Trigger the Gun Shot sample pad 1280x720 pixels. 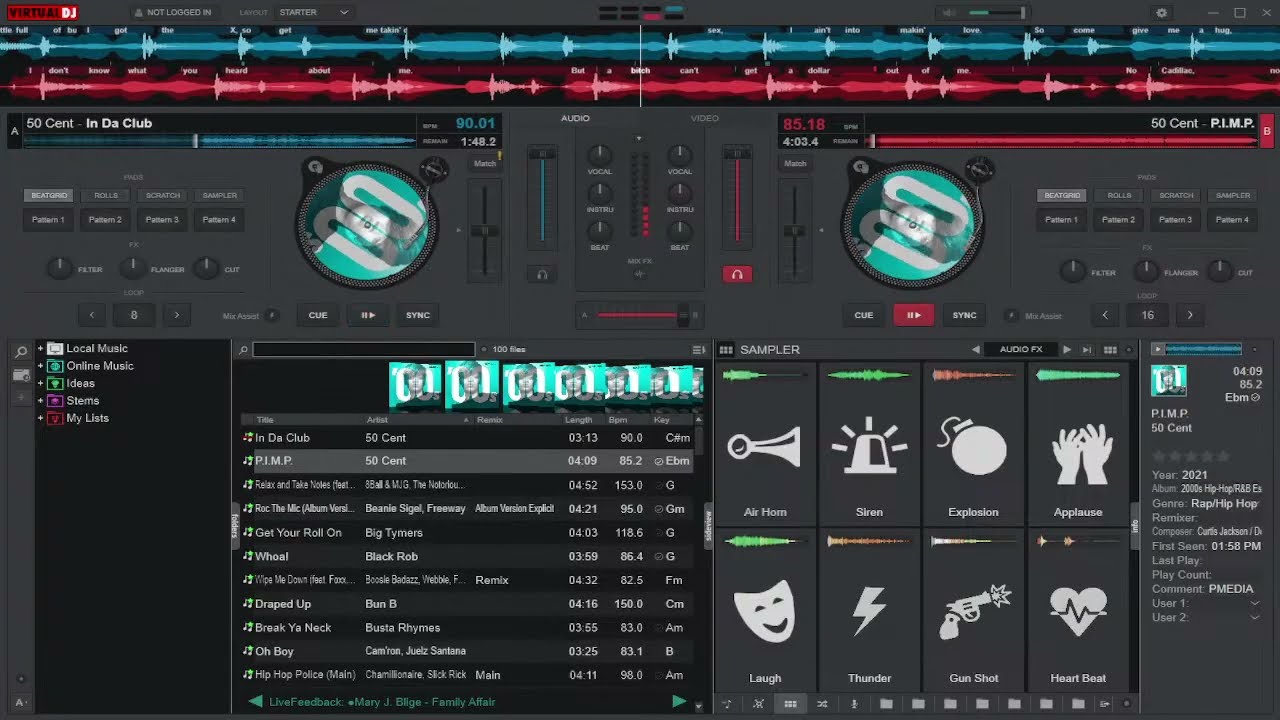click(973, 610)
